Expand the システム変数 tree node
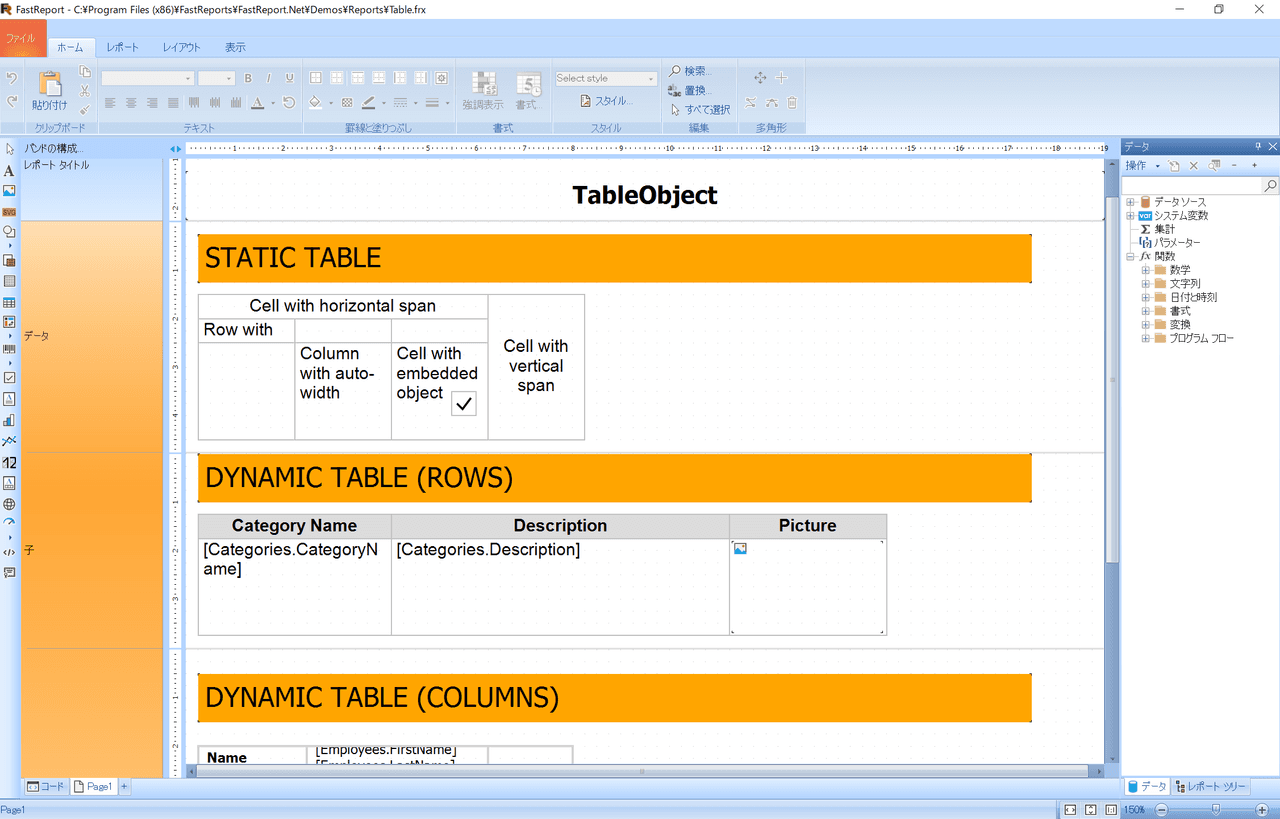 coord(1130,216)
